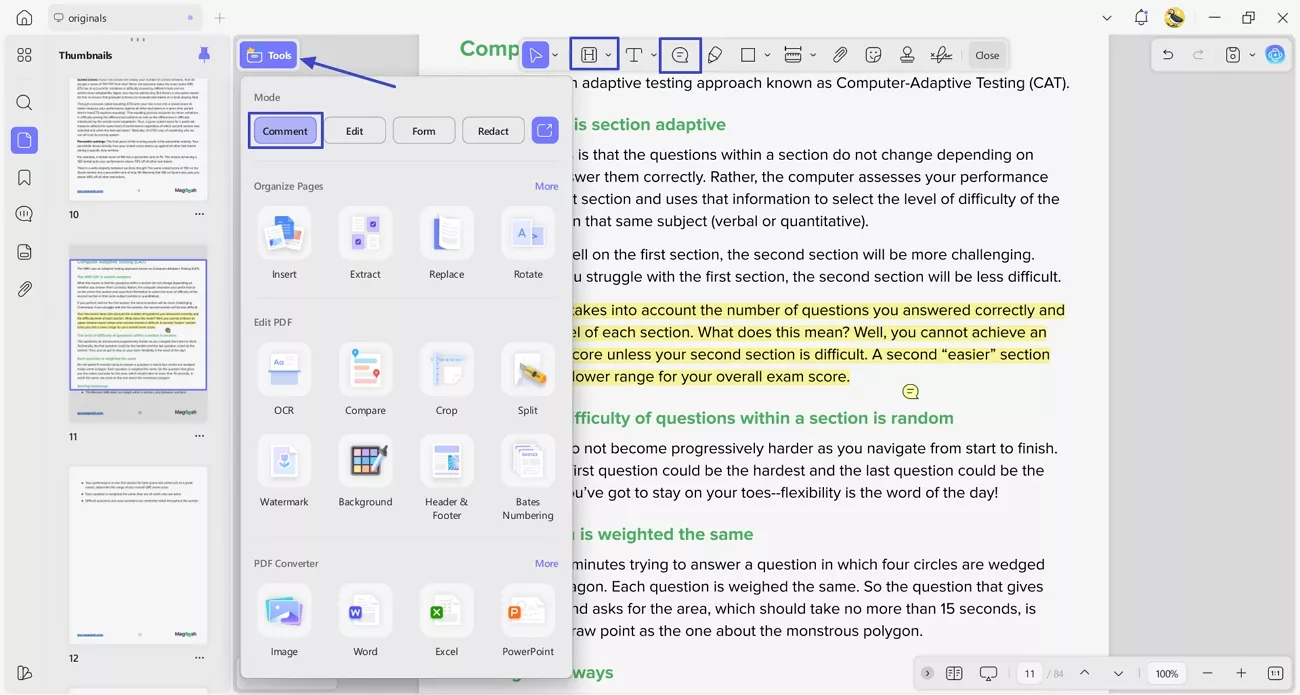Select the Highlight tool in the toolbar

588,55
